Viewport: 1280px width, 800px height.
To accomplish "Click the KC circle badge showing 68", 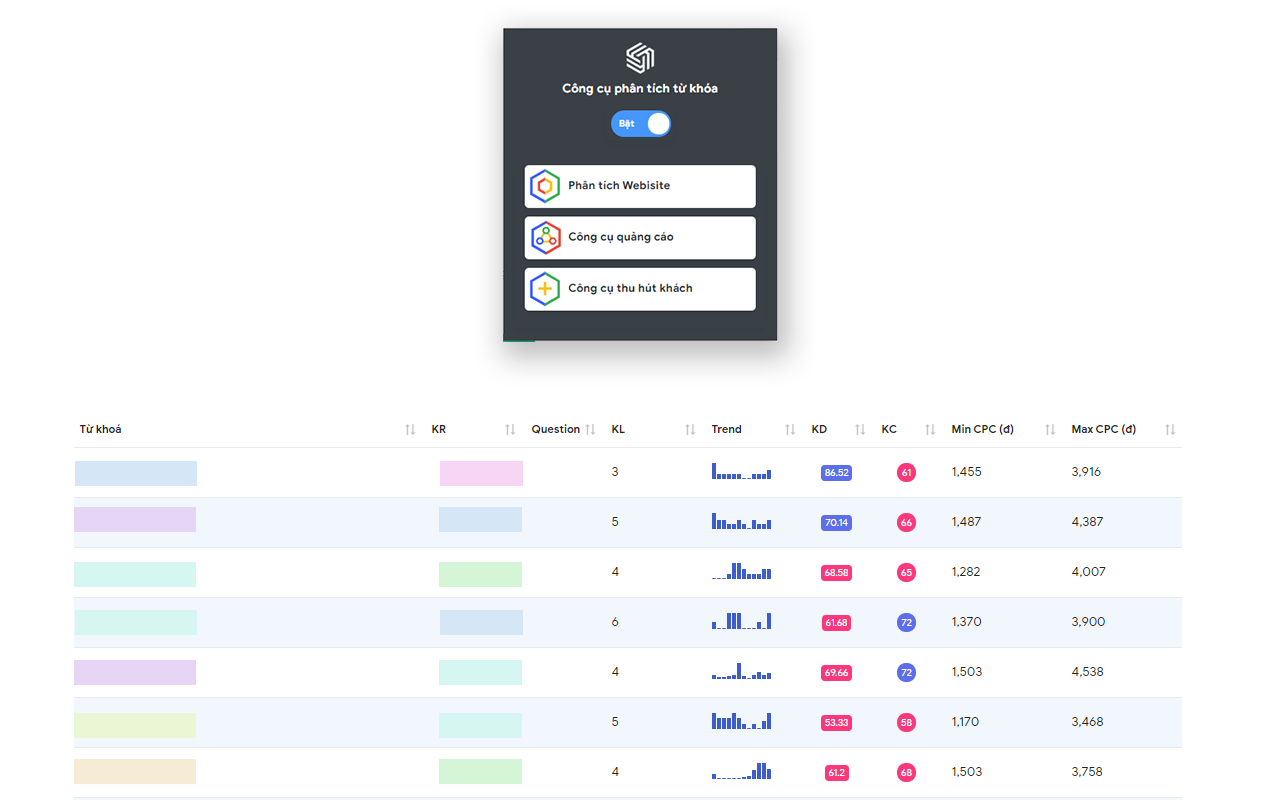I will [x=907, y=773].
